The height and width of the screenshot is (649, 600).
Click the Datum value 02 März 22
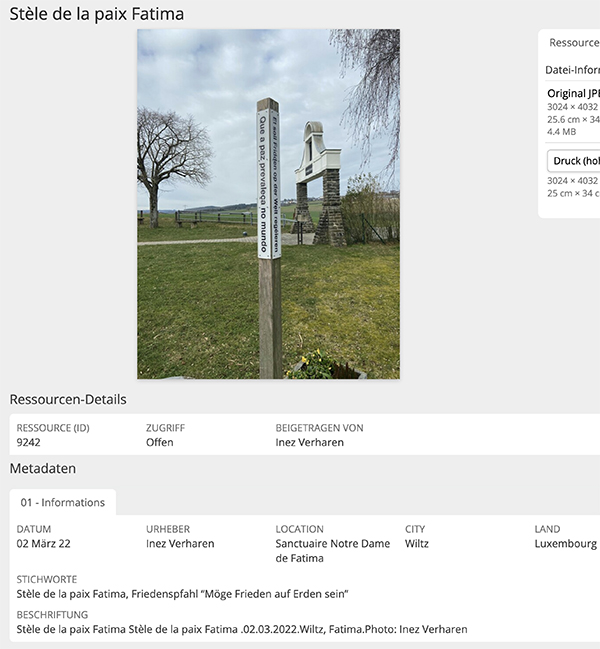point(43,543)
